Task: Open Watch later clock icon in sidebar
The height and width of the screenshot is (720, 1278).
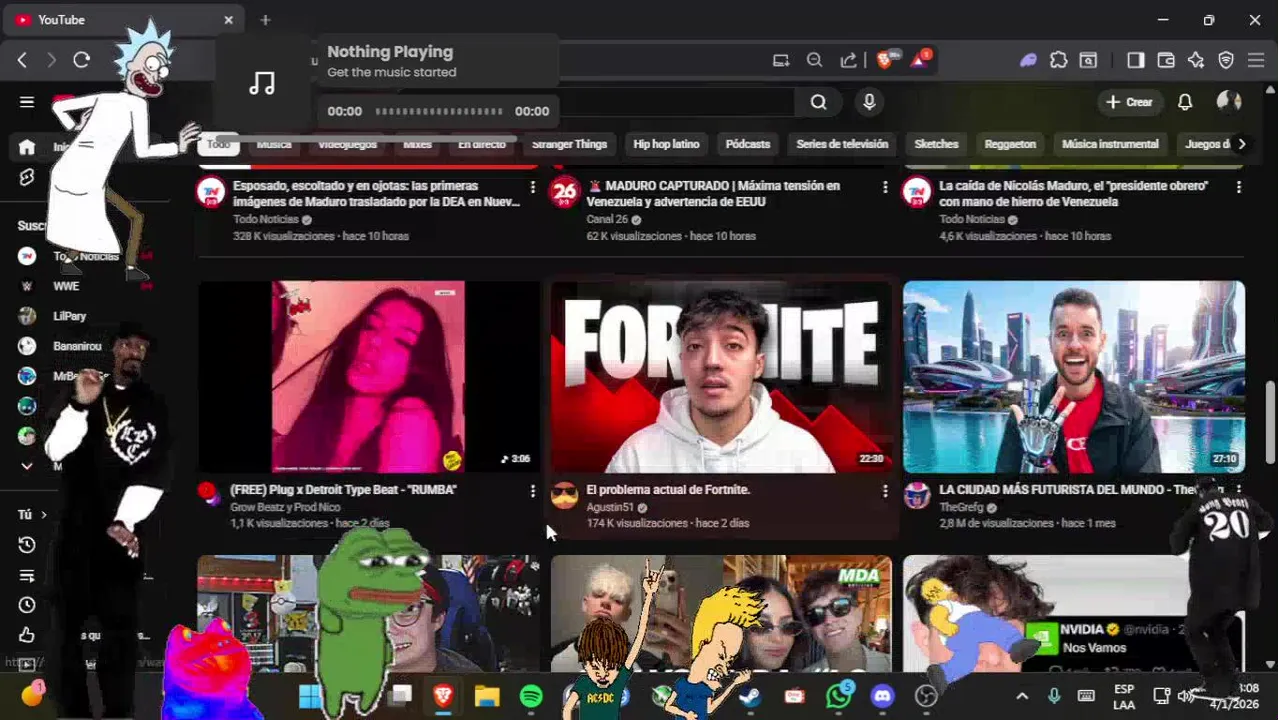Action: point(27,605)
